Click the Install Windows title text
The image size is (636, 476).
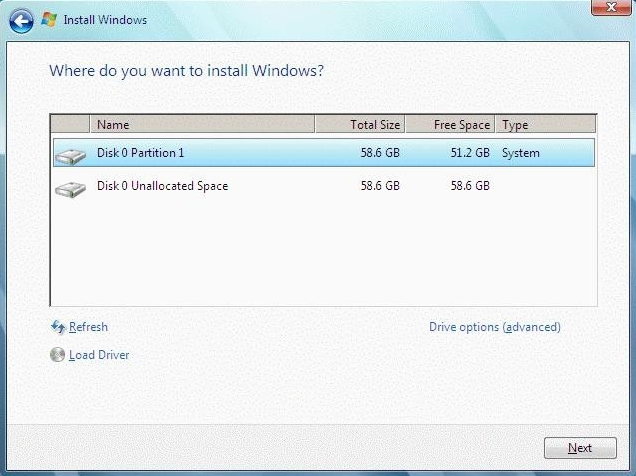click(105, 20)
